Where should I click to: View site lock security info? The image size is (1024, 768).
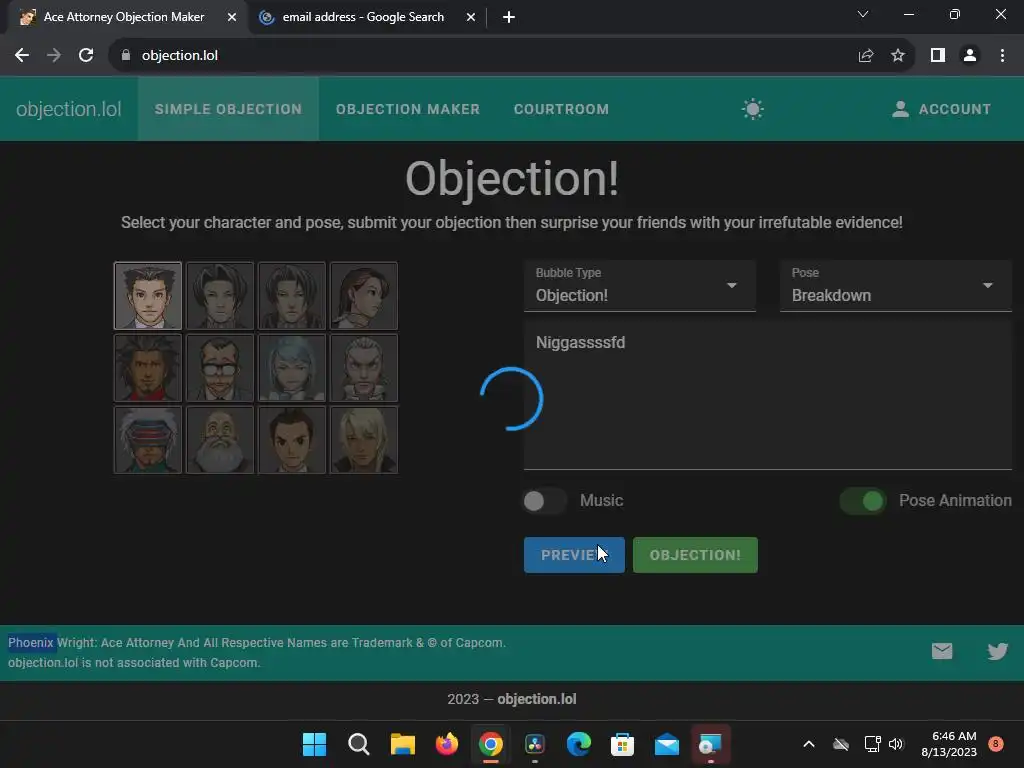[x=126, y=56]
